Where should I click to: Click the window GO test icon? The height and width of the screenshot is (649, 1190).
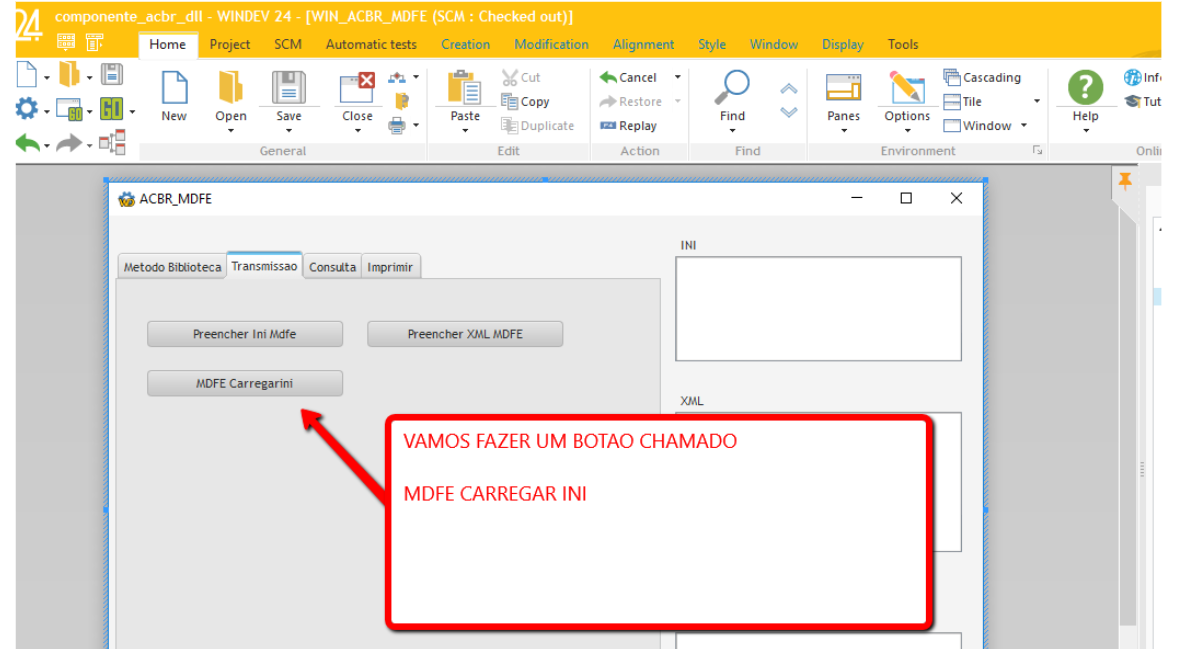click(x=69, y=110)
